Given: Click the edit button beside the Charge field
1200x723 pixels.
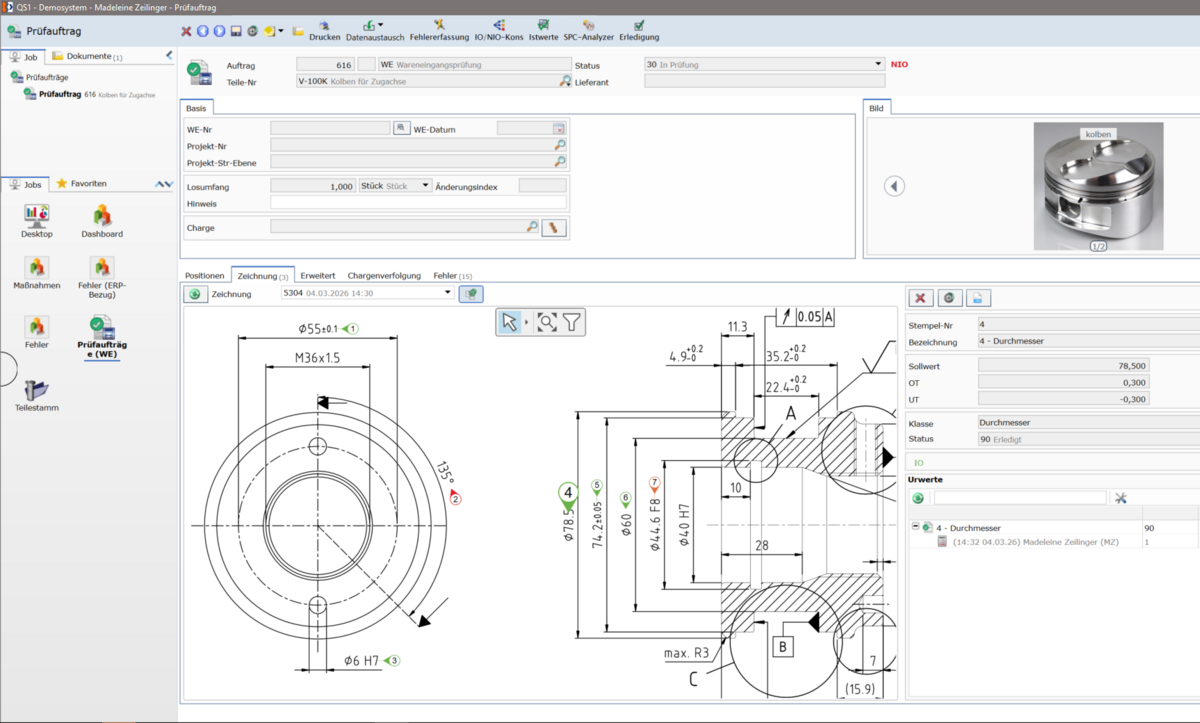Looking at the screenshot, I should pyautogui.click(x=554, y=228).
